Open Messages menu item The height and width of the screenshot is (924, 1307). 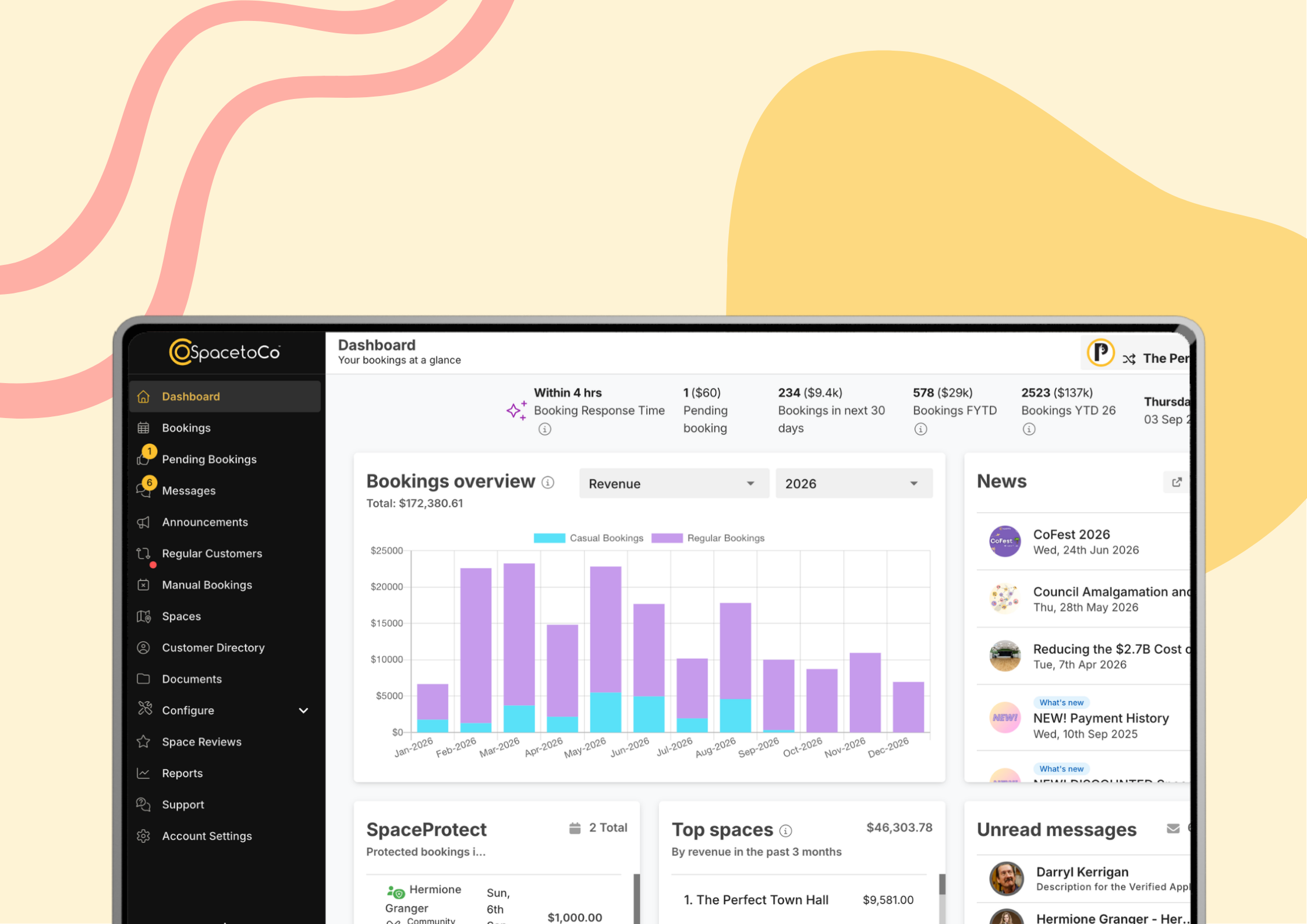coord(225,491)
